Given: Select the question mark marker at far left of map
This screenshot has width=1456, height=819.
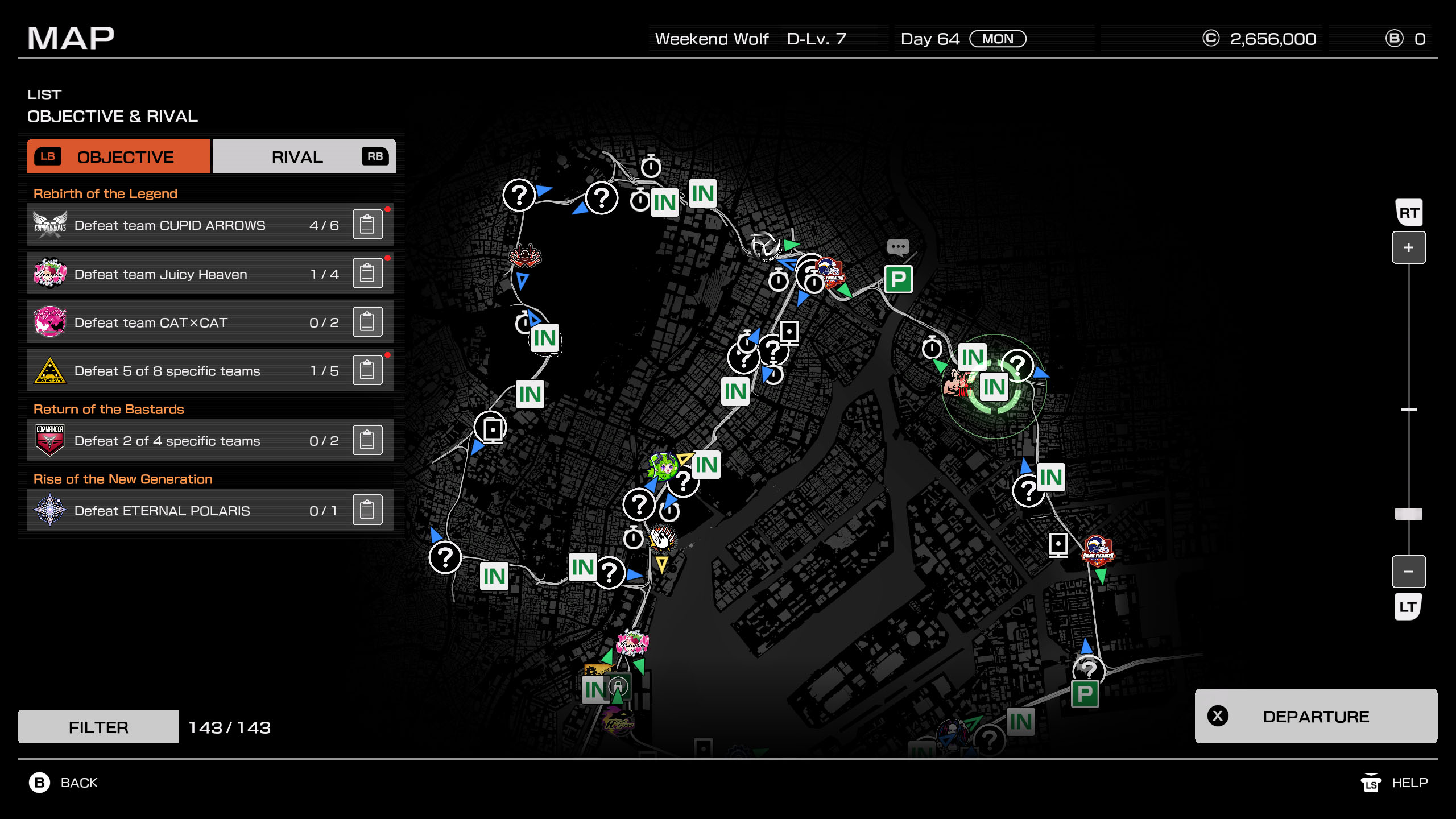Looking at the screenshot, I should (445, 558).
